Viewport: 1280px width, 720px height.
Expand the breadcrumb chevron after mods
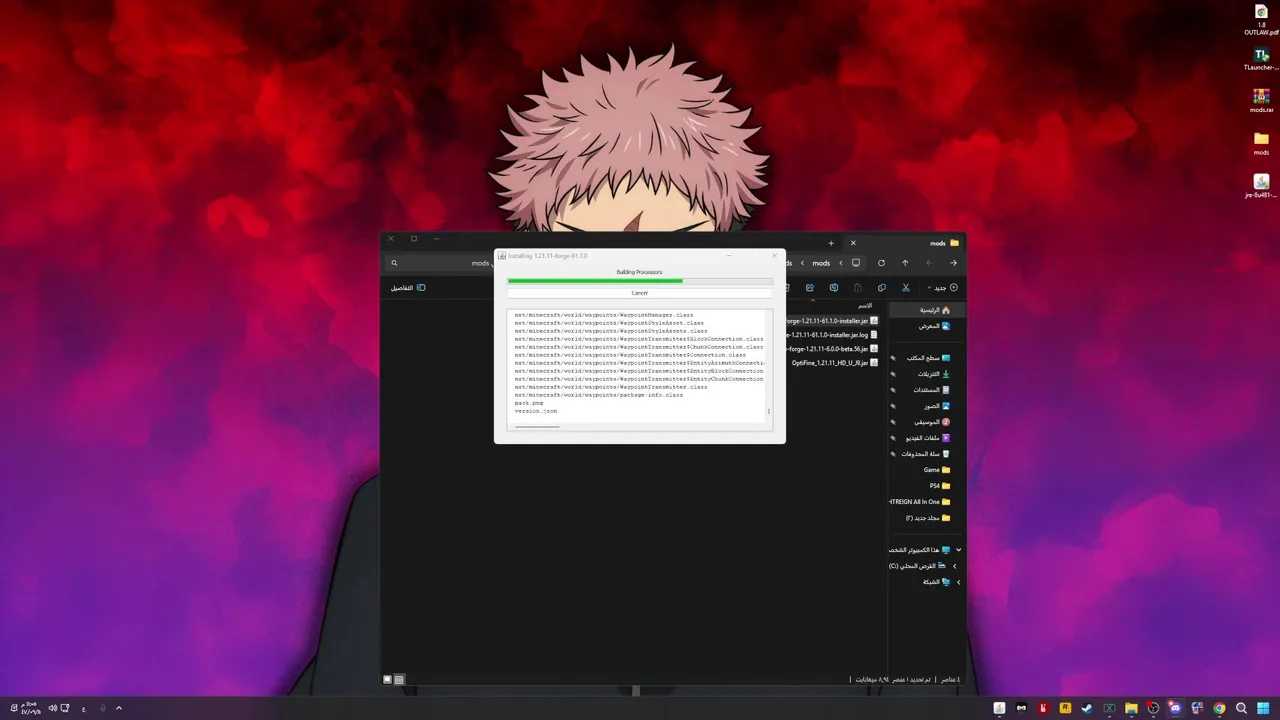[802, 263]
